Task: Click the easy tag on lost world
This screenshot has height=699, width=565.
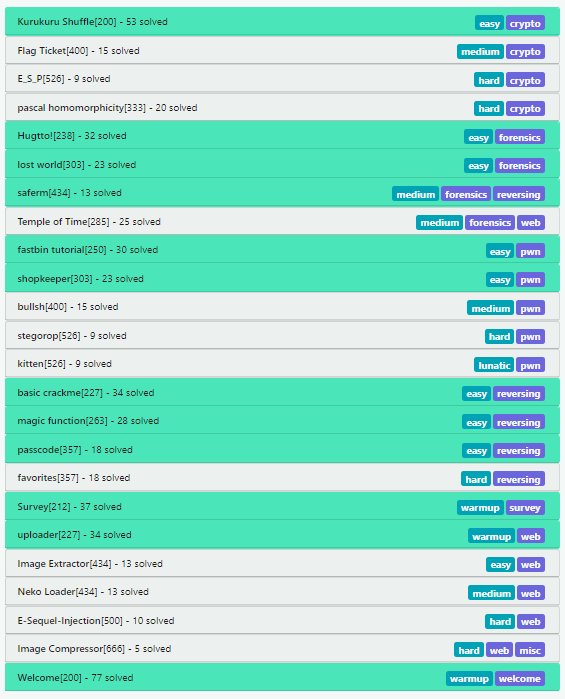Action: click(x=478, y=166)
